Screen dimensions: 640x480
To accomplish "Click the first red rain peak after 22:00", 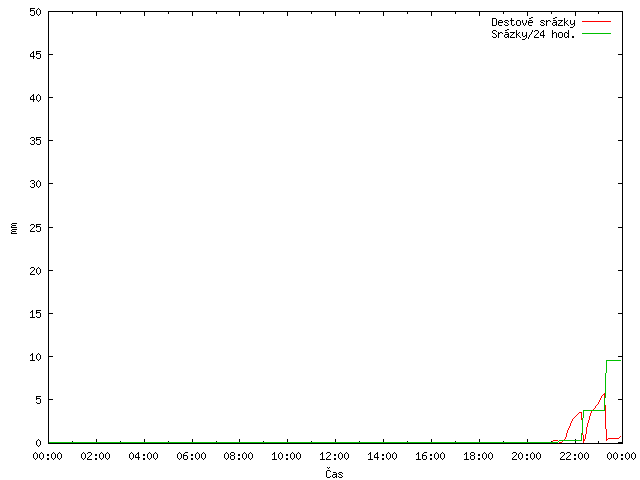I will [x=580, y=413].
